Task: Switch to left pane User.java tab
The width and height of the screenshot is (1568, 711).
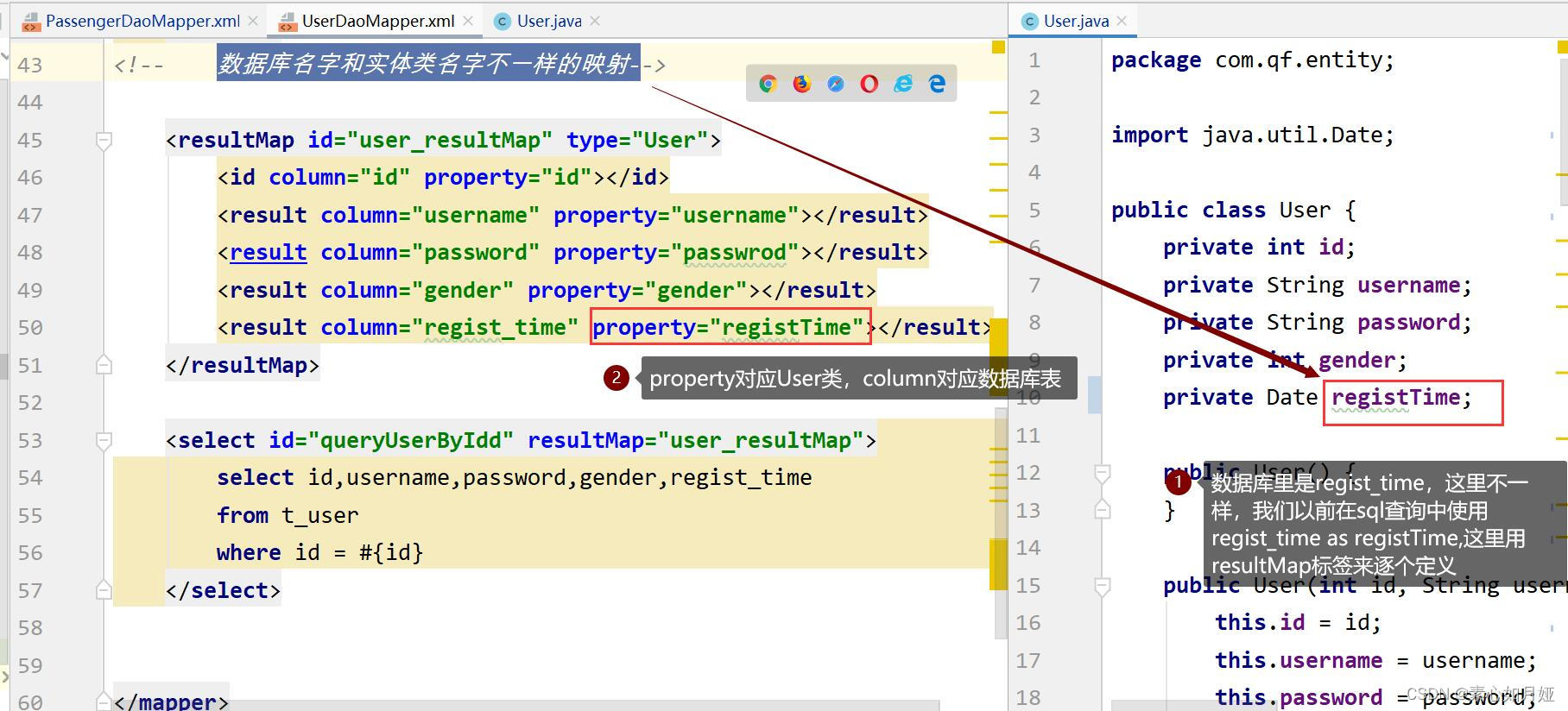Action: pyautogui.click(x=547, y=22)
